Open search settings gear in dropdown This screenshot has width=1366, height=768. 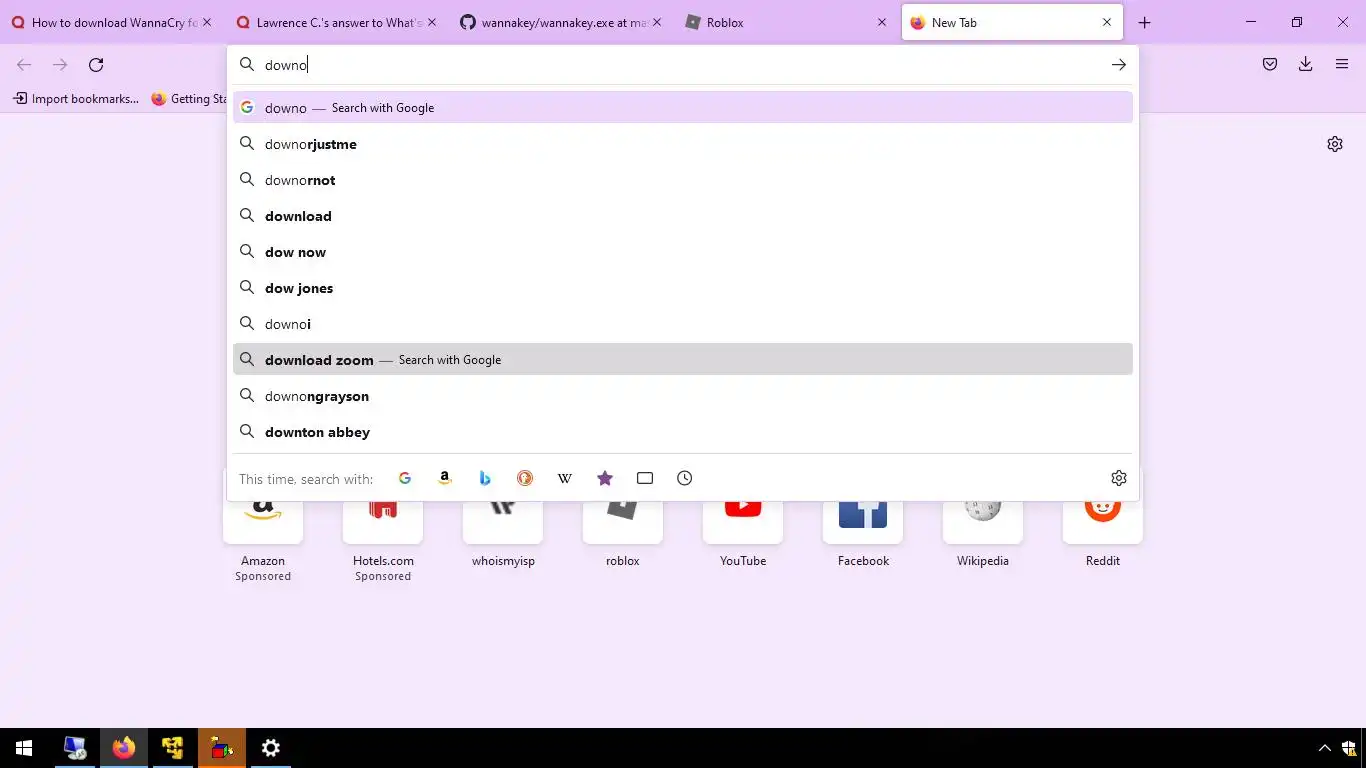click(1119, 478)
